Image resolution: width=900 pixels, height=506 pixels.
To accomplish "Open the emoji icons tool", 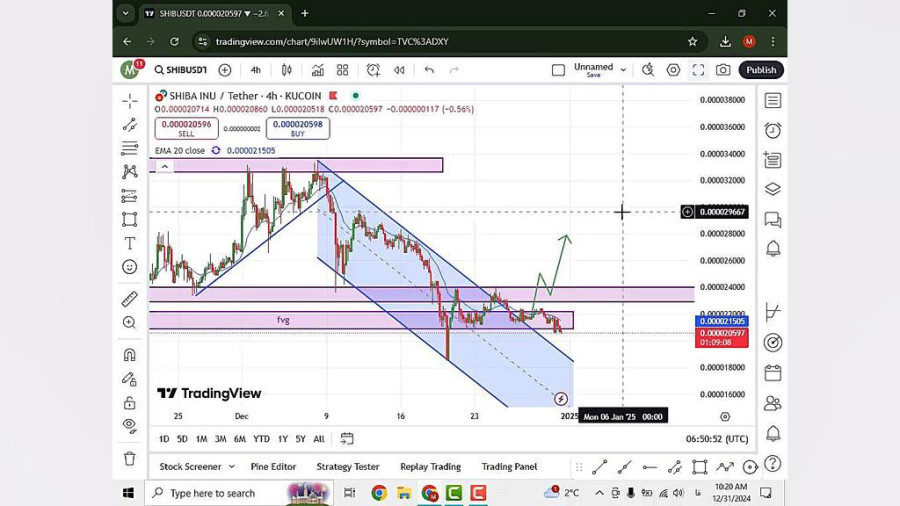I will point(130,267).
